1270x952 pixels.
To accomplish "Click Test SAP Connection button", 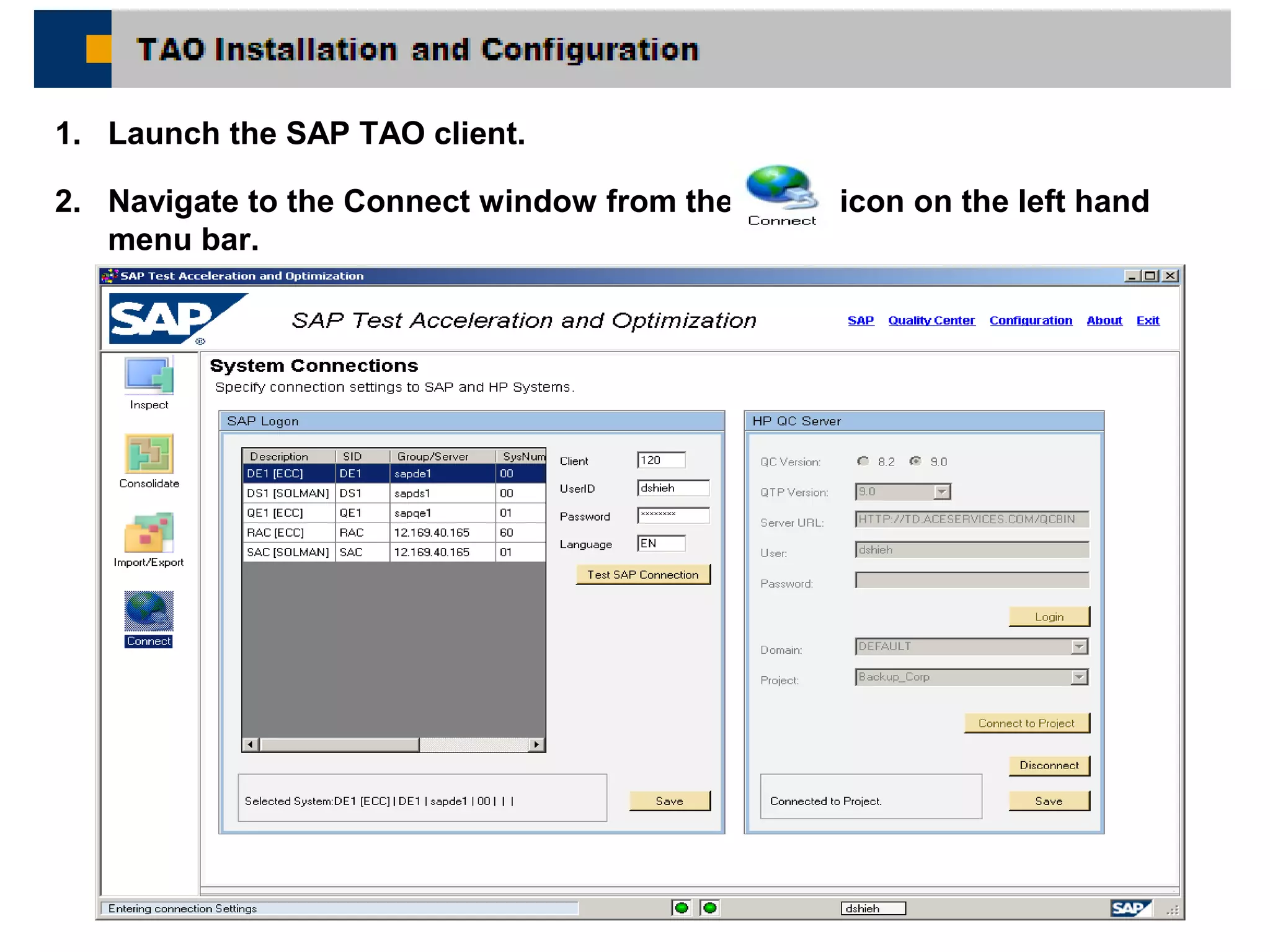I will [x=643, y=575].
